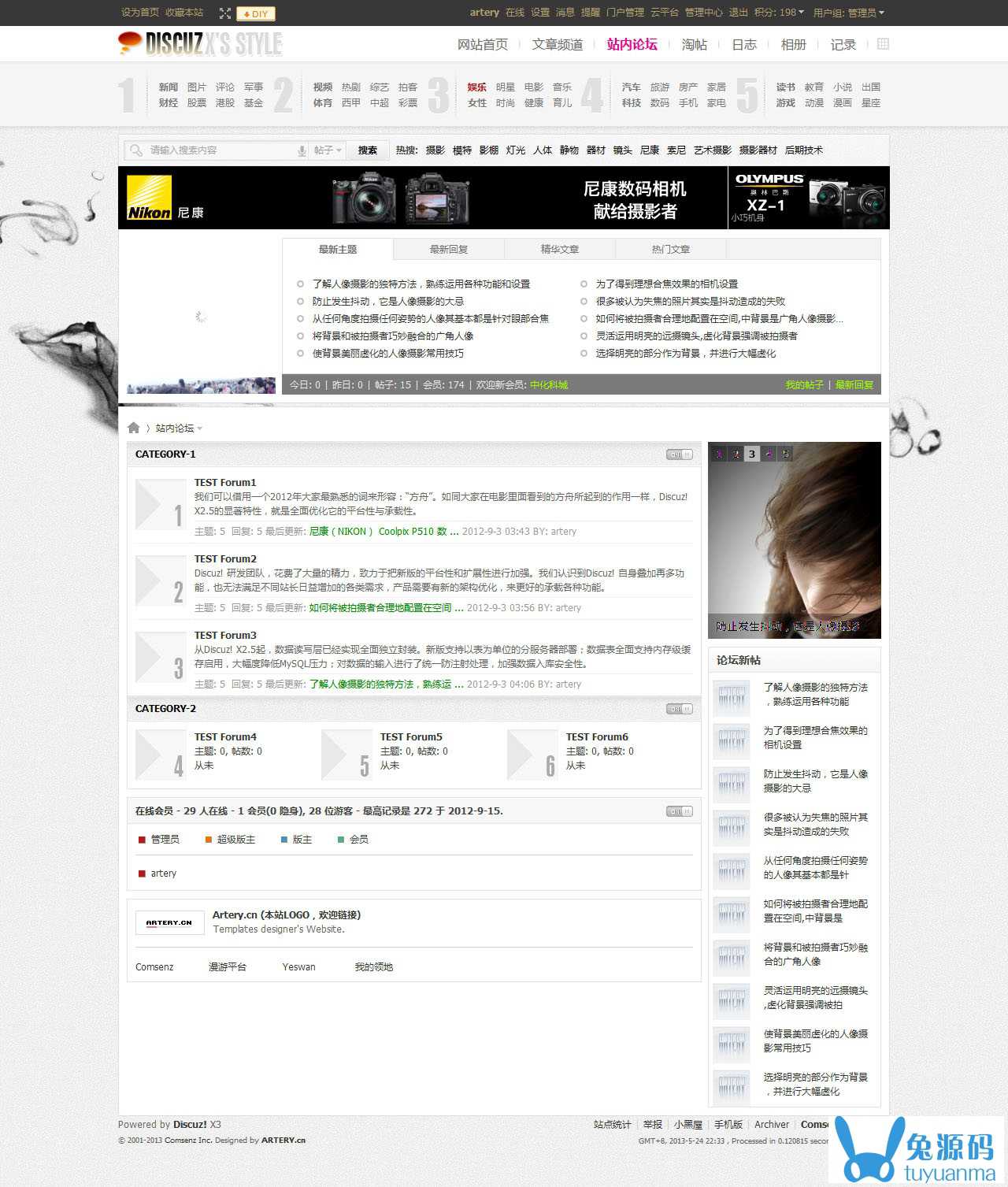Screen dimensions: 1008x1187
Task: Switch to the 热门文章 tab
Action: (671, 250)
